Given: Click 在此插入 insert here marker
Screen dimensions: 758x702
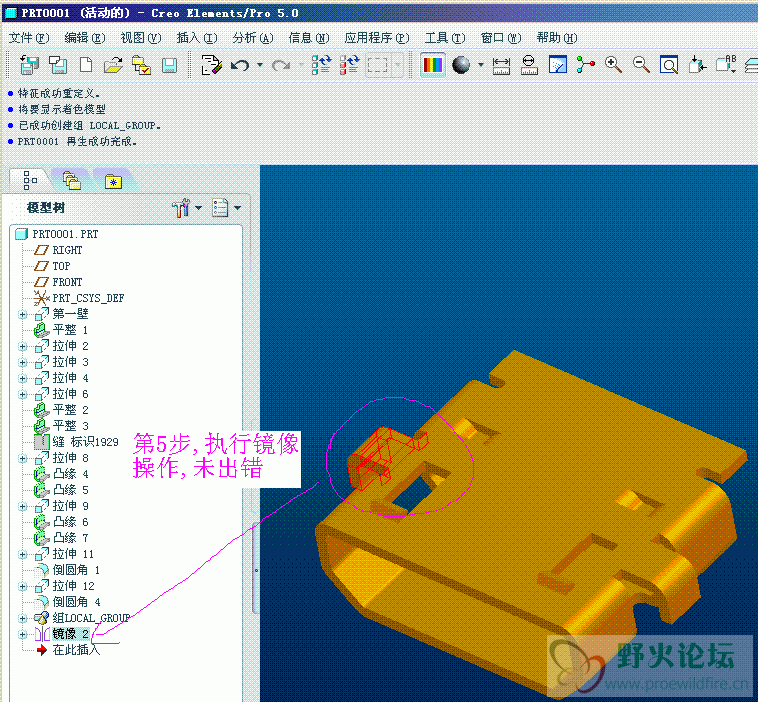Looking at the screenshot, I should click(x=69, y=650).
